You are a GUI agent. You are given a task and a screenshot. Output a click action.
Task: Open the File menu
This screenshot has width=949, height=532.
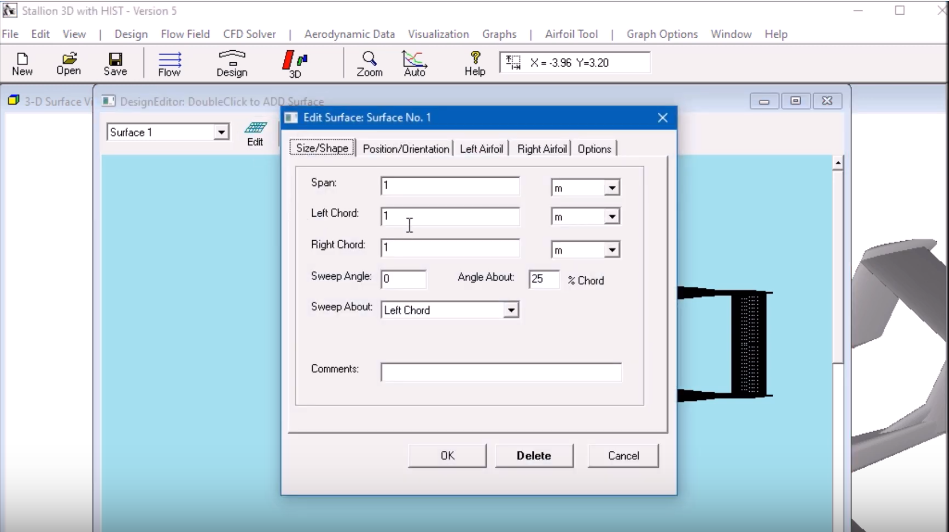[10, 34]
